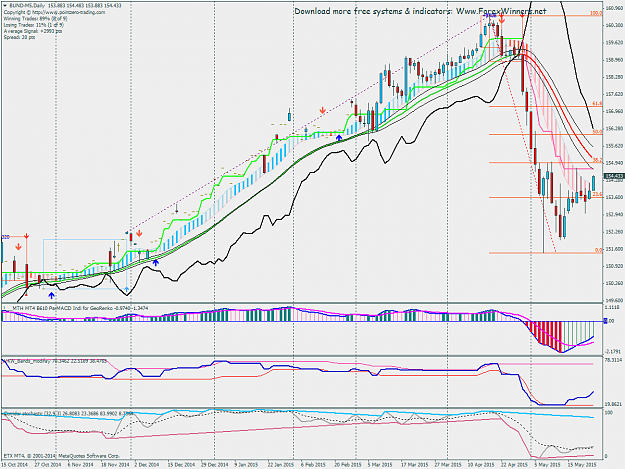Select the Fibonacci 0.0 level label
This screenshot has height=469, width=625.
(x=598, y=250)
